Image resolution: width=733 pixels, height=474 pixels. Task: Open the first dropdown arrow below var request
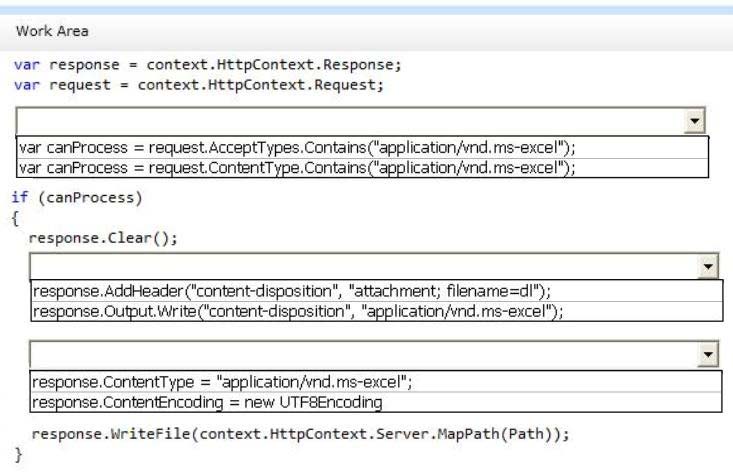694,121
